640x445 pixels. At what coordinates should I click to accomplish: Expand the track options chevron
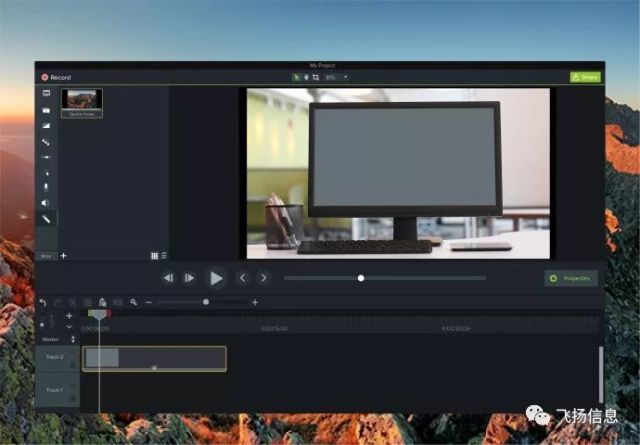pos(69,327)
